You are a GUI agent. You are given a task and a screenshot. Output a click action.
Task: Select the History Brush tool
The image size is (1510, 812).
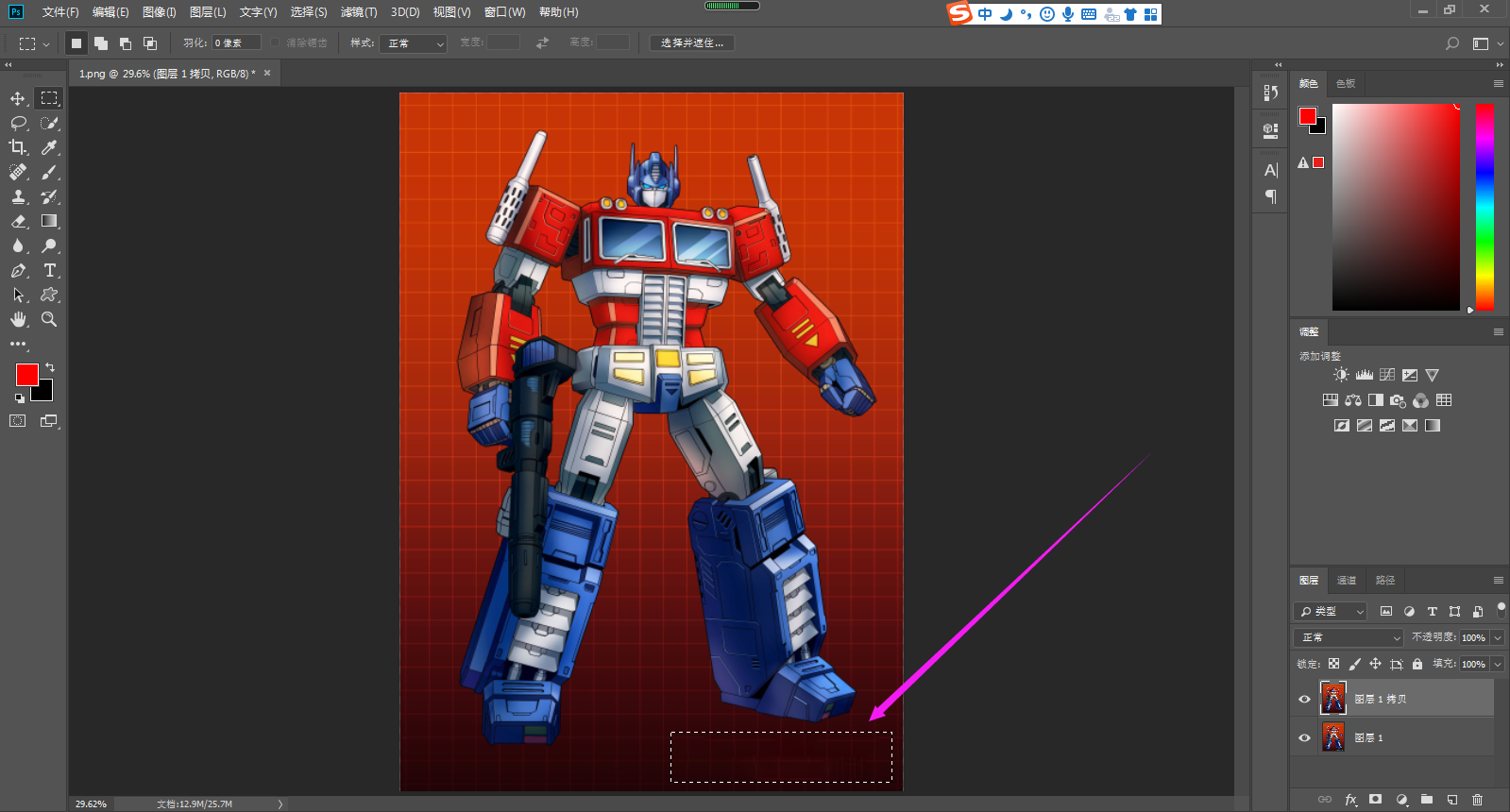[49, 196]
